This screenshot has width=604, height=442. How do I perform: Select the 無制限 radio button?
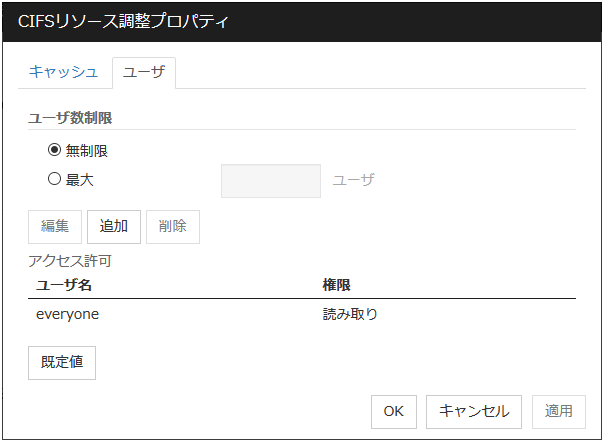[55, 151]
